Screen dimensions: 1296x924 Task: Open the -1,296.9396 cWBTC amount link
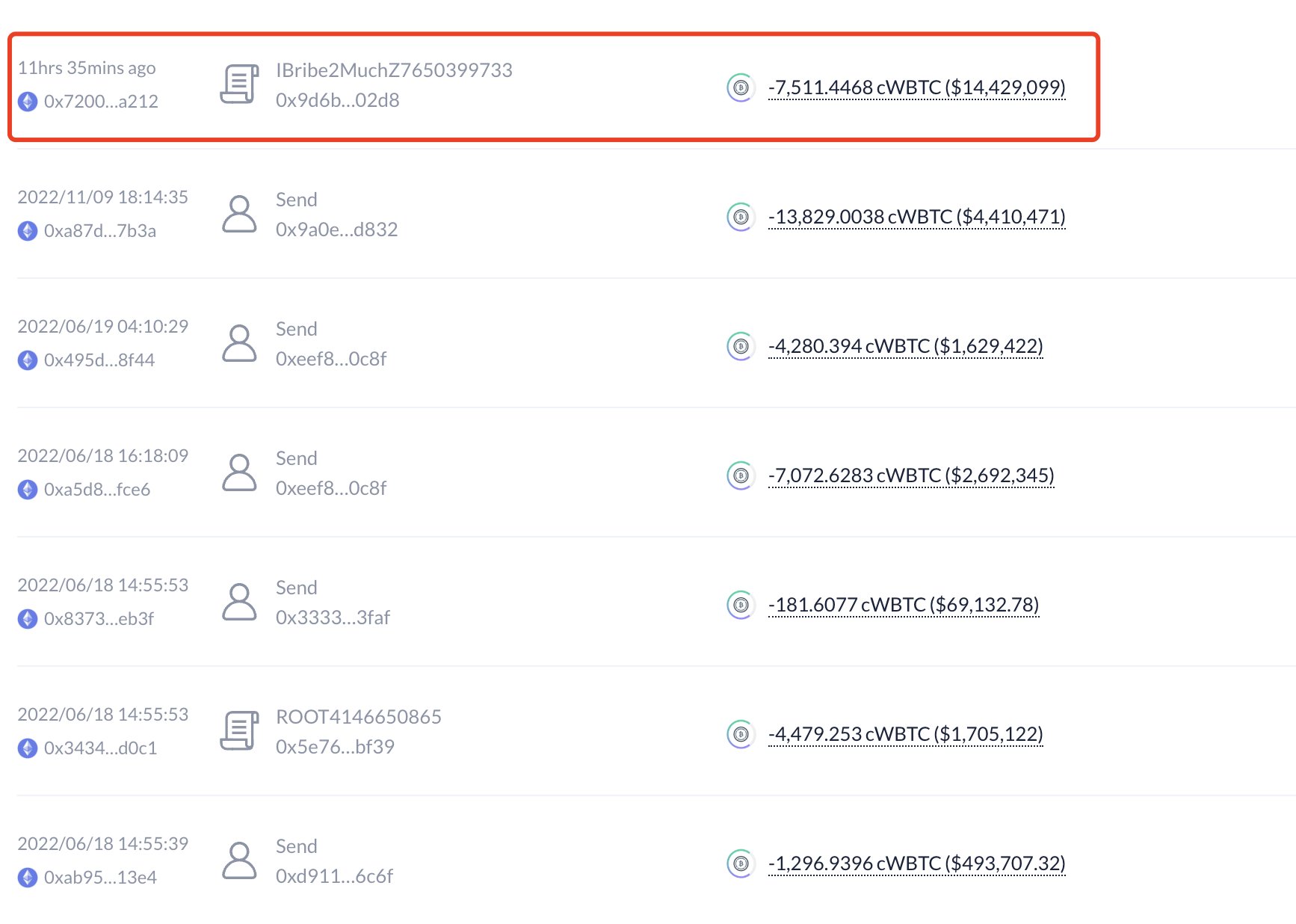coord(916,863)
